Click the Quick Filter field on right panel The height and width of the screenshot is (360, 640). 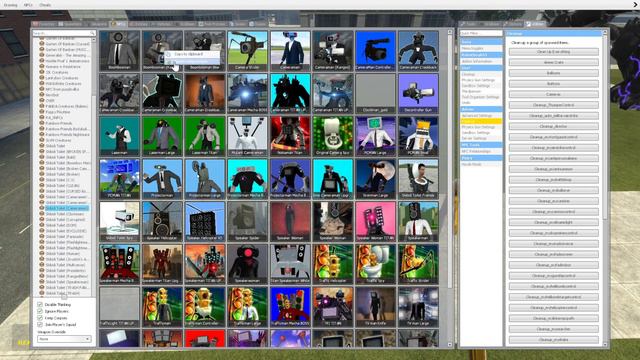tap(481, 33)
